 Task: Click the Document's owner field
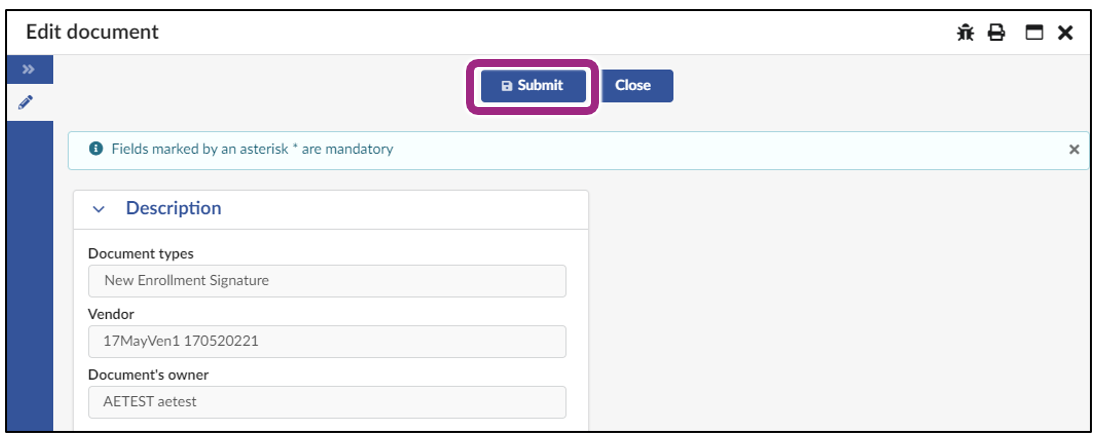point(327,402)
